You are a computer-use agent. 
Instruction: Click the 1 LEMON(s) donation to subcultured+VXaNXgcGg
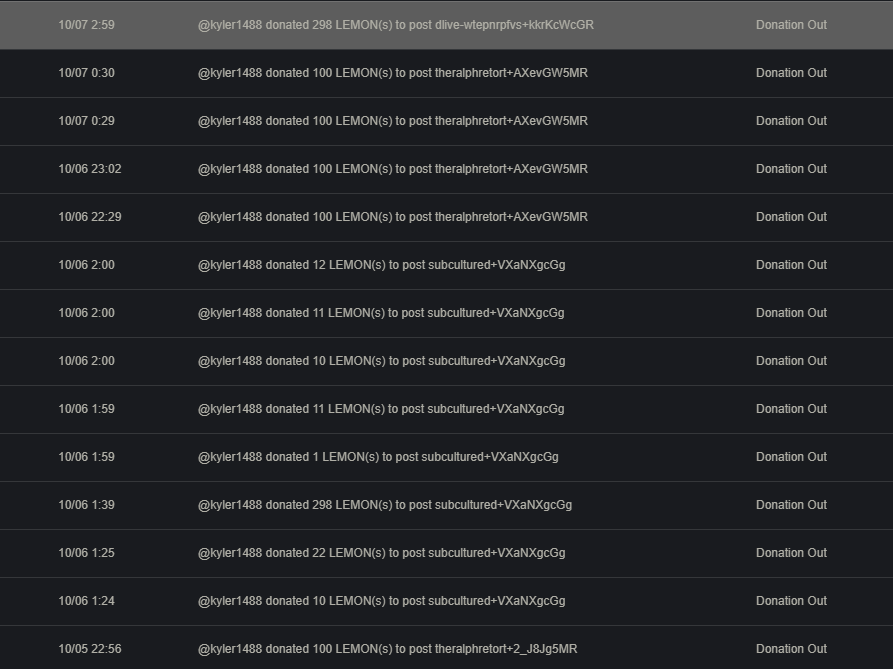378,457
